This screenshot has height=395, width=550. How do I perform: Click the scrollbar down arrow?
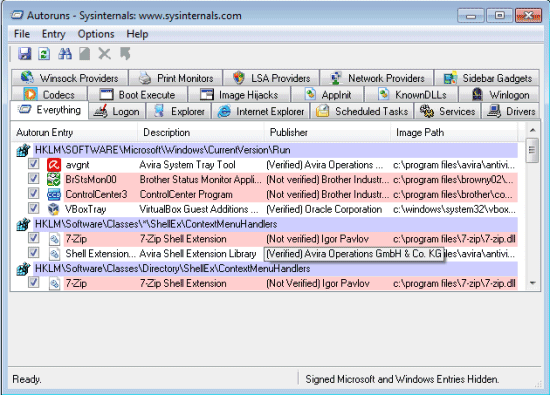point(532,283)
